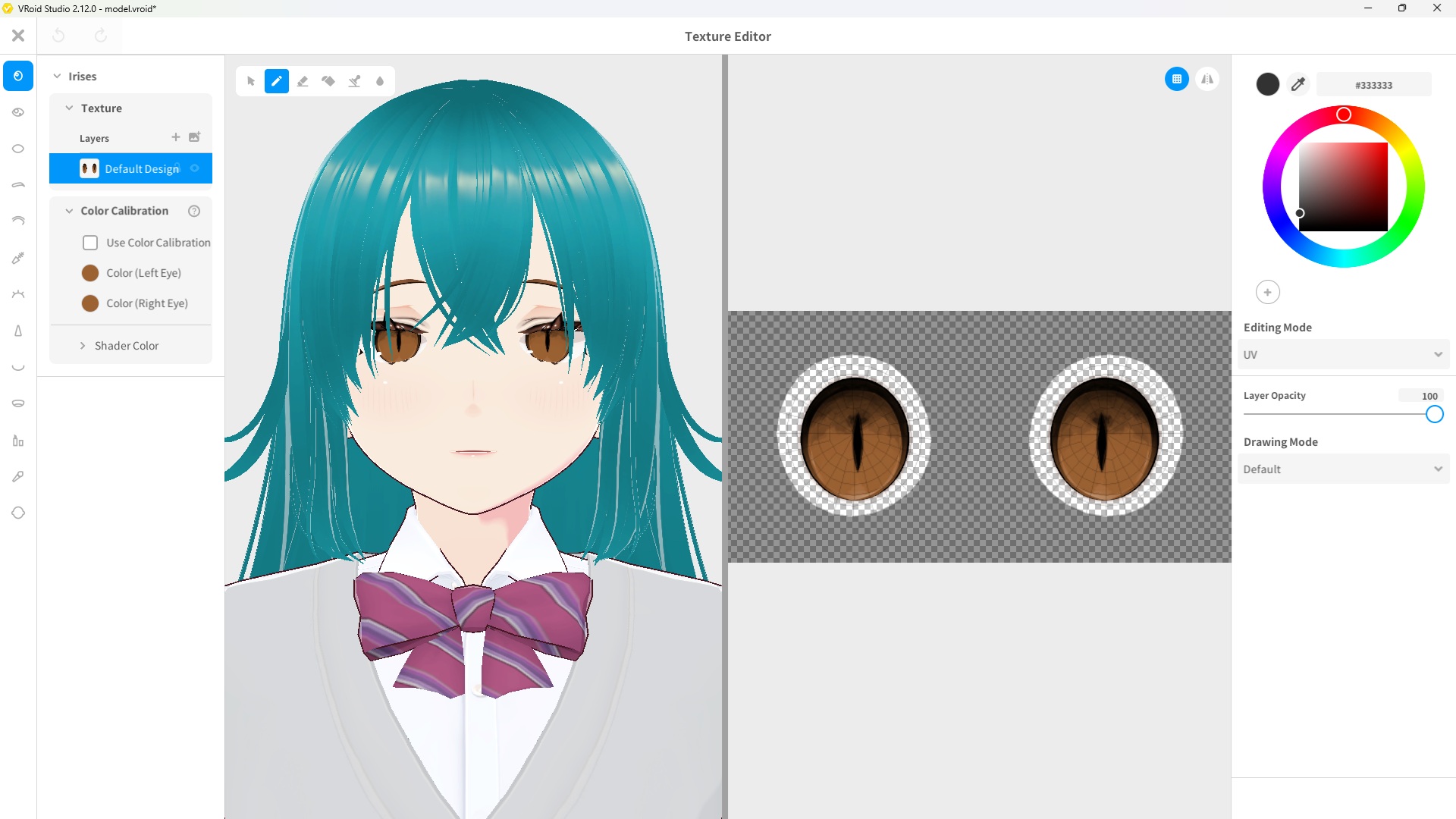Toggle visibility of the Default Design layer
The height and width of the screenshot is (819, 1456).
tap(195, 168)
